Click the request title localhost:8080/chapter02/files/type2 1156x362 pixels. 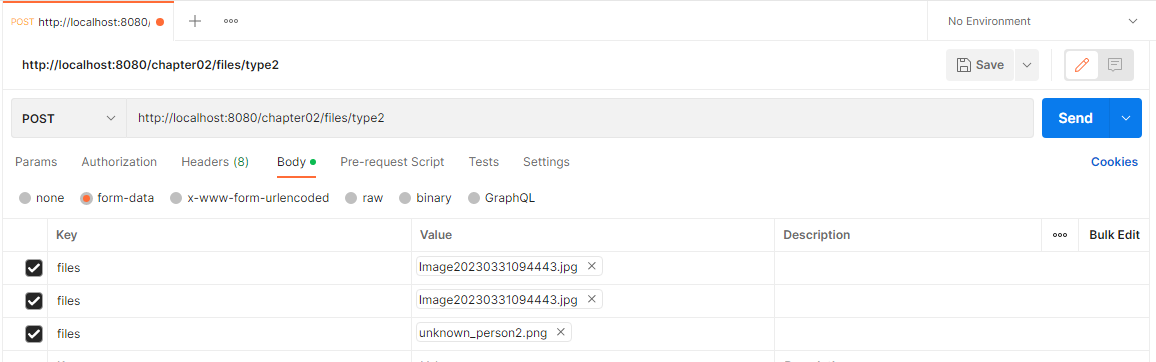[150, 65]
